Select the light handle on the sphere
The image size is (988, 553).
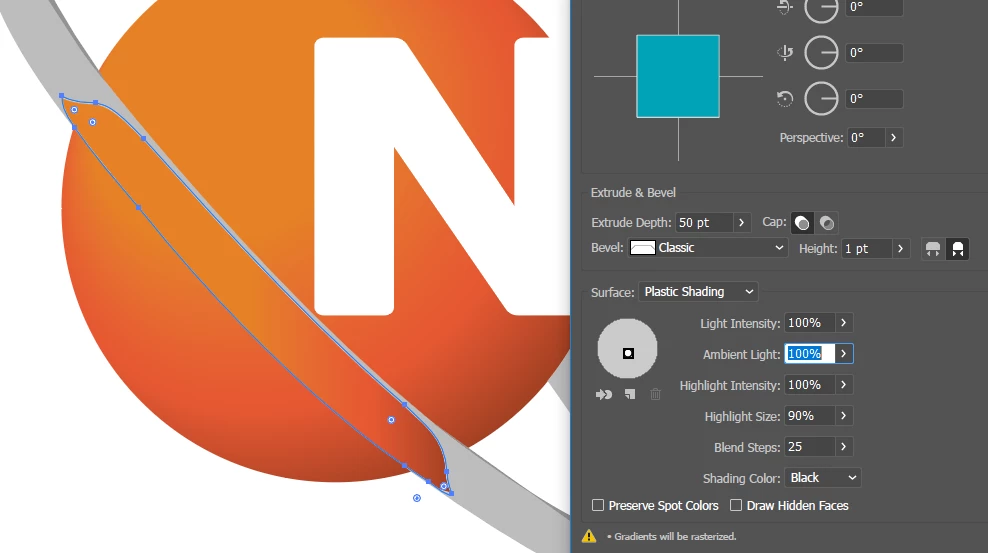click(628, 353)
